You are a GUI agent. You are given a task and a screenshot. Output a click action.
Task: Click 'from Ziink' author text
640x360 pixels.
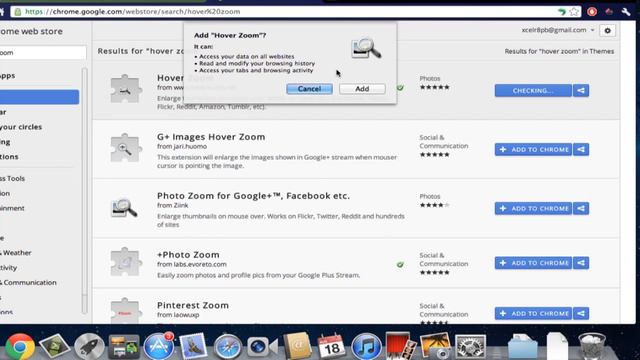pos(173,205)
